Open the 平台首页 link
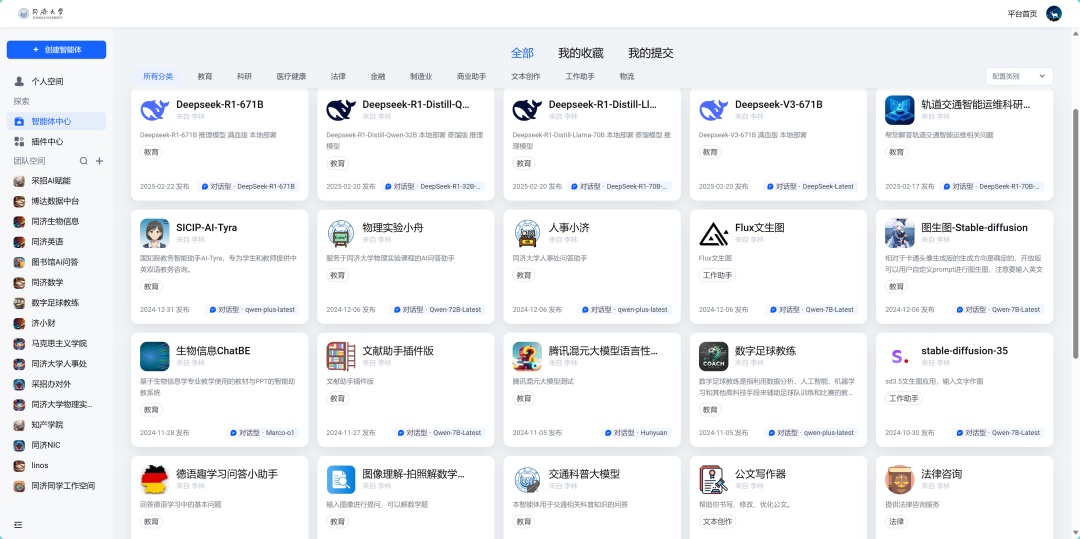Viewport: 1080px width, 539px height. [1022, 14]
